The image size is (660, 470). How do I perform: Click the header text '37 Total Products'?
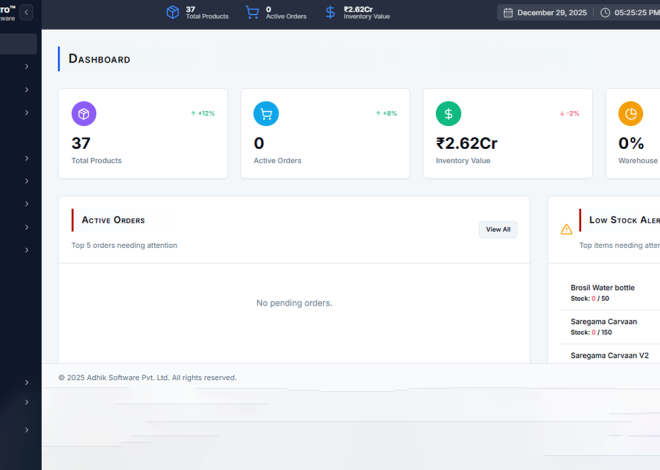(x=207, y=13)
